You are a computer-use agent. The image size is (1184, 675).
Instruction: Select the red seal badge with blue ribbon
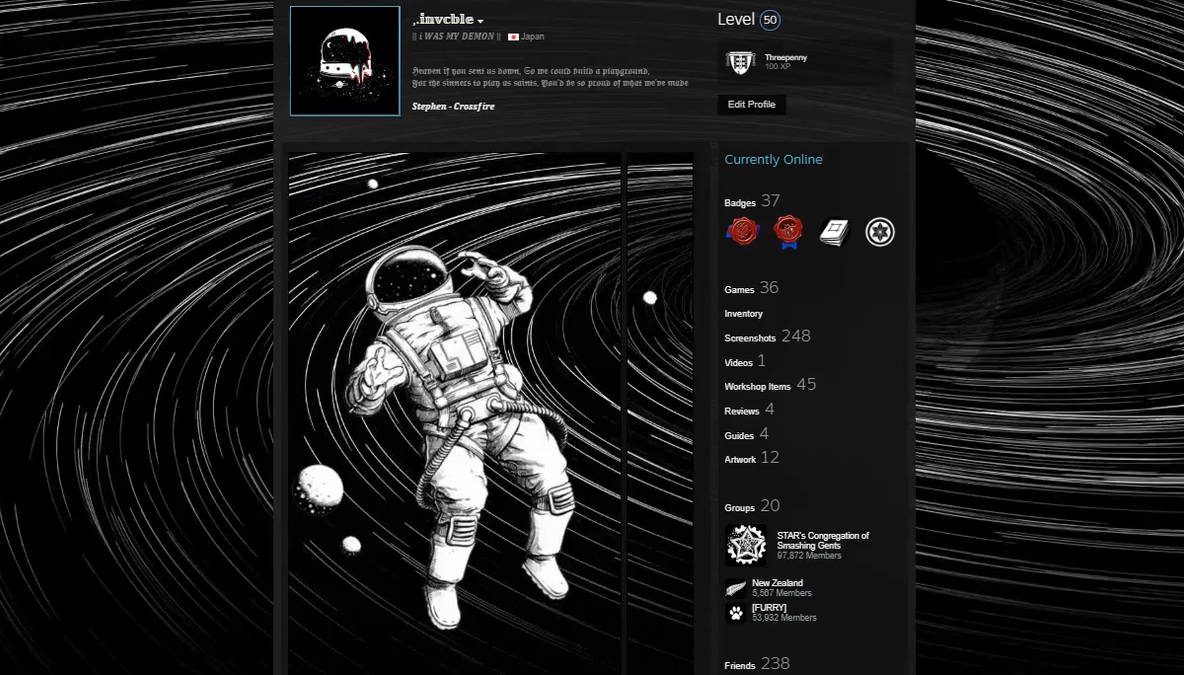[x=788, y=231]
